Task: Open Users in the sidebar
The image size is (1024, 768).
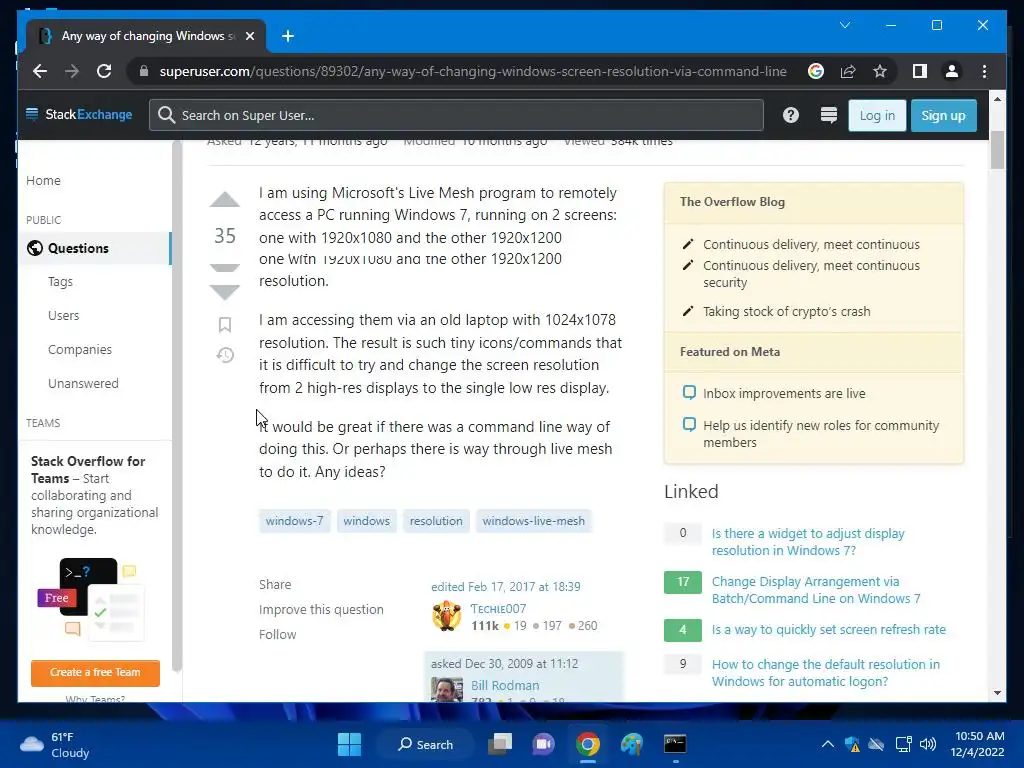Action: coord(63,315)
